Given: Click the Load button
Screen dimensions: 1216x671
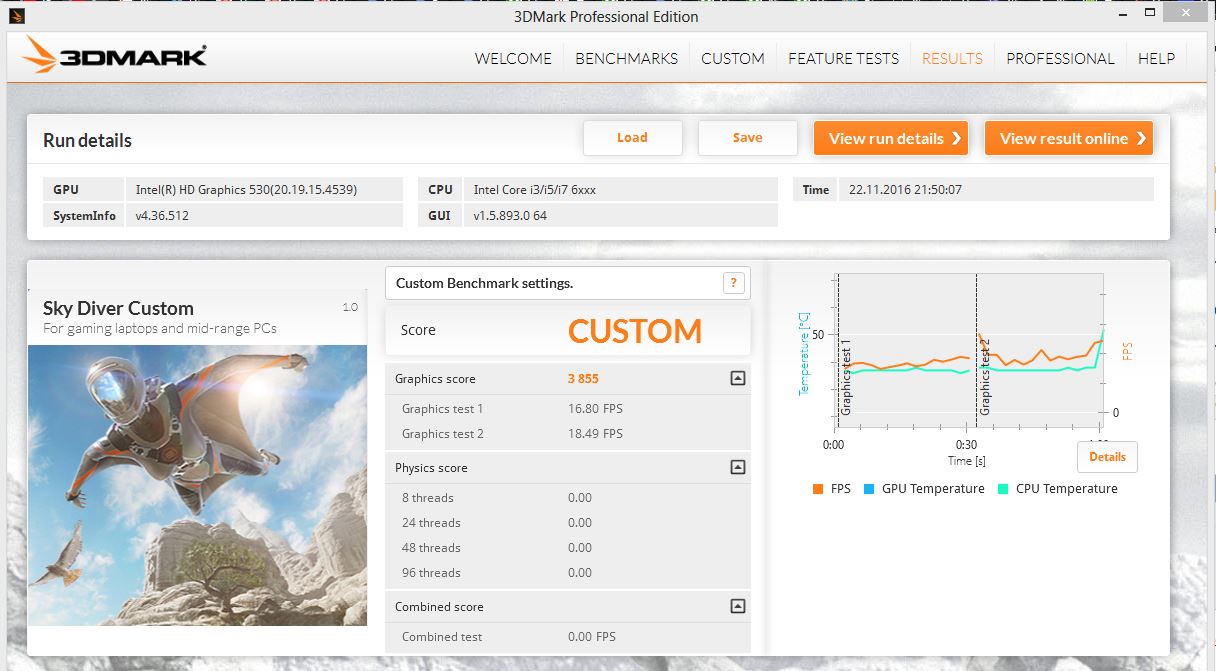Looking at the screenshot, I should (632, 138).
